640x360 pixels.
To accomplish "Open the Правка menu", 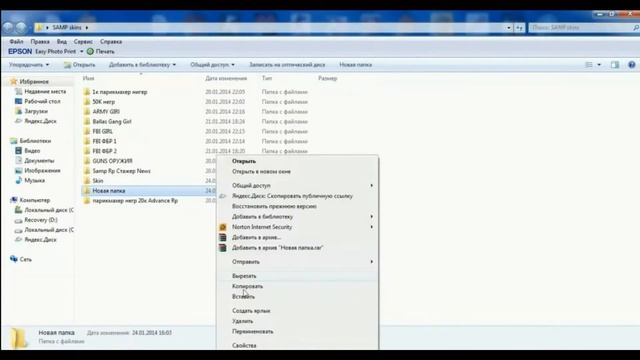I will tap(40, 42).
